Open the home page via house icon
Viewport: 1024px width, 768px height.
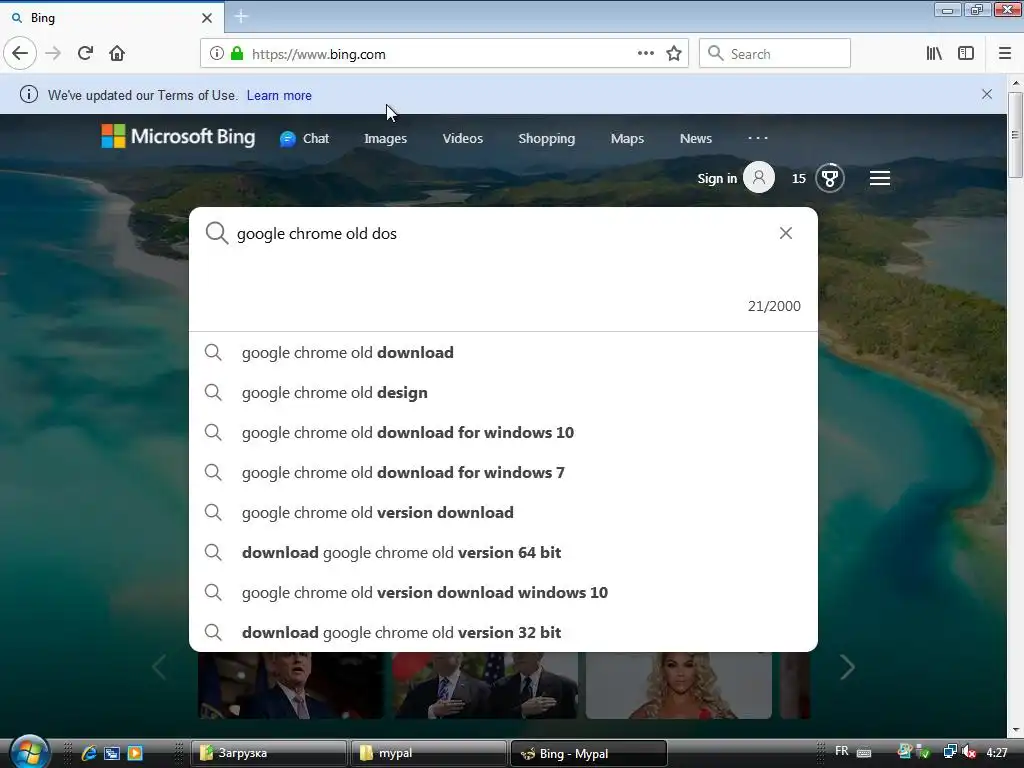(117, 54)
